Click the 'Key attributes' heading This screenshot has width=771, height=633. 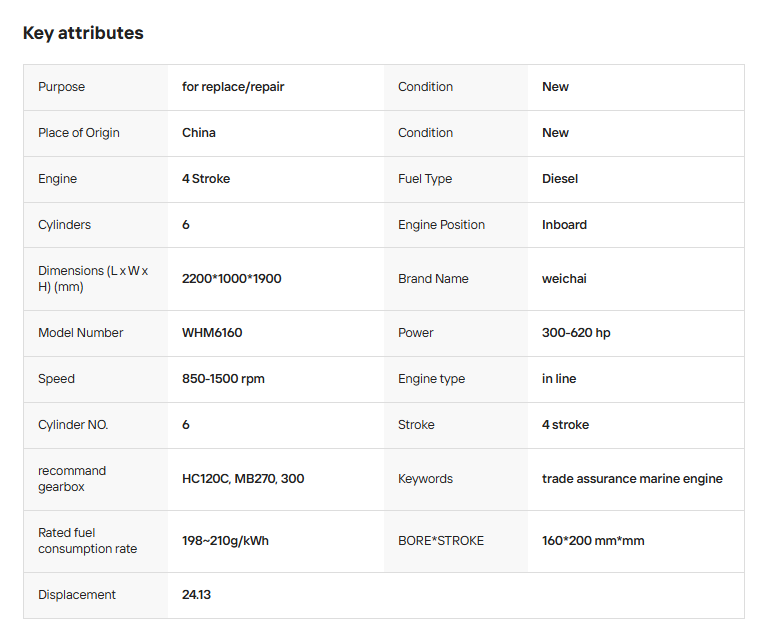click(83, 33)
